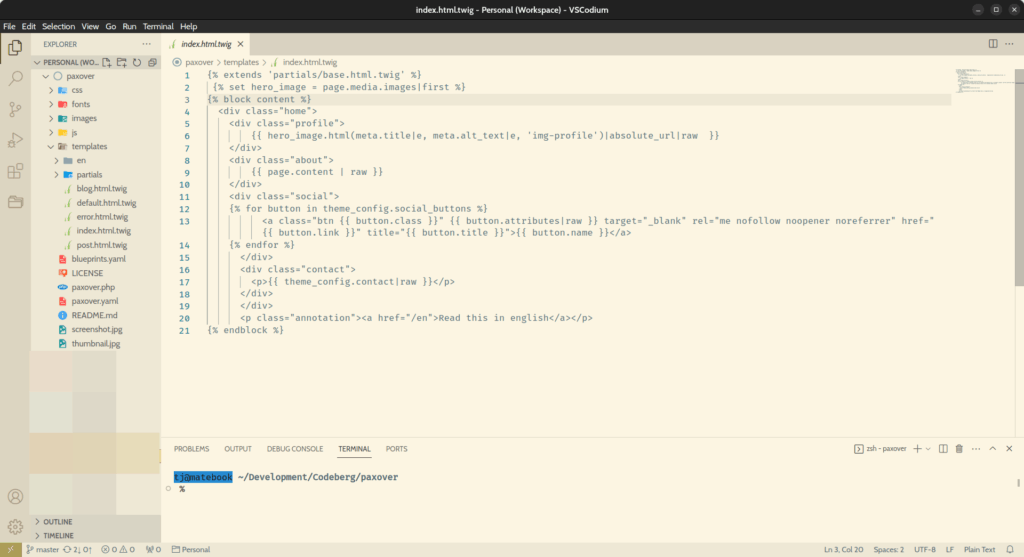Open the Manage gear icon
Viewport: 1024px width, 557px height.
[15, 527]
